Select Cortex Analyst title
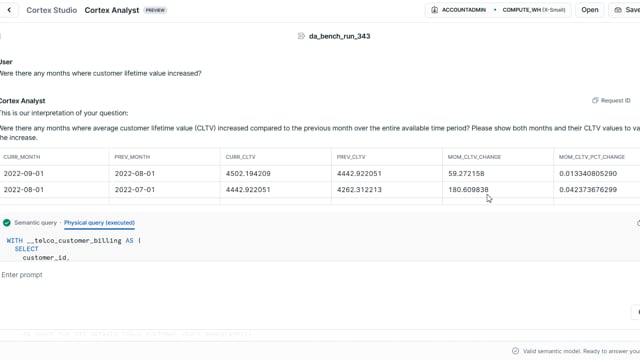The image size is (640, 360). 112,10
